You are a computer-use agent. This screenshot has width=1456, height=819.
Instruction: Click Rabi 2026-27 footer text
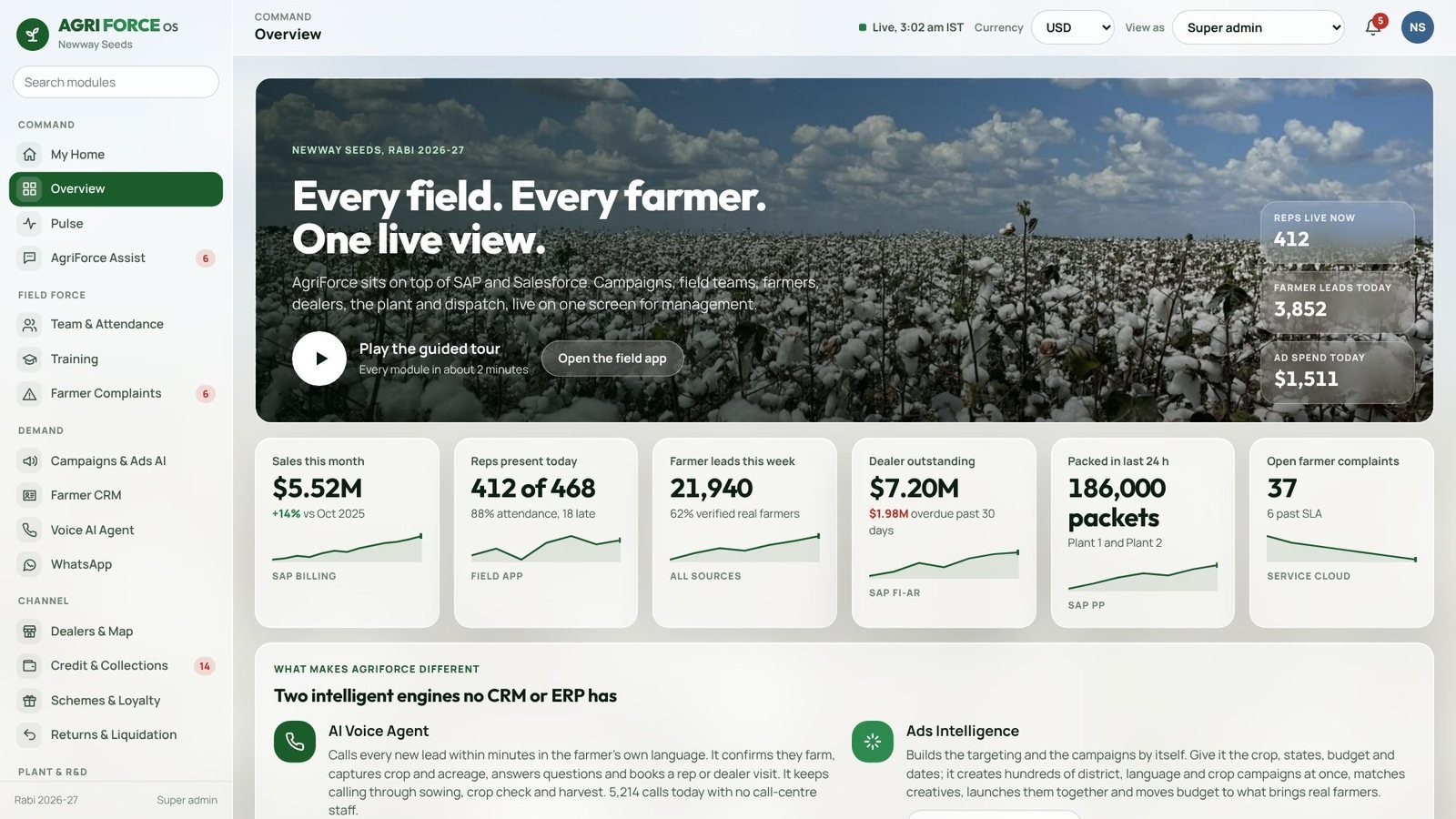point(46,801)
